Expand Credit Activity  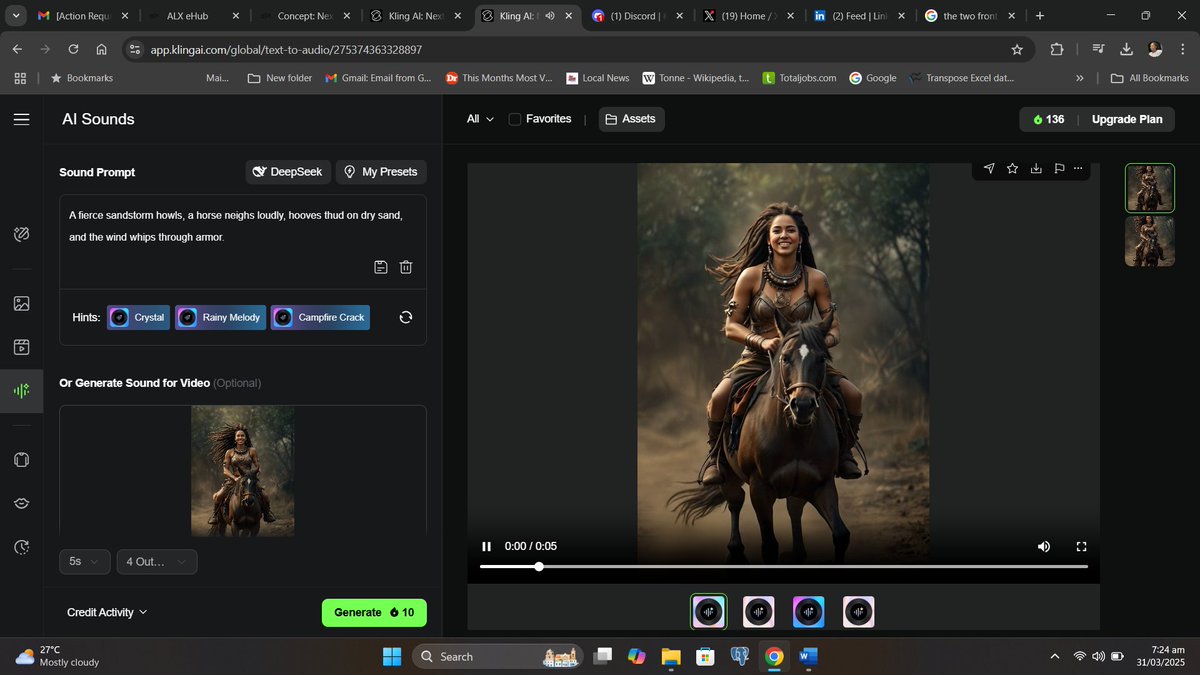pos(107,612)
